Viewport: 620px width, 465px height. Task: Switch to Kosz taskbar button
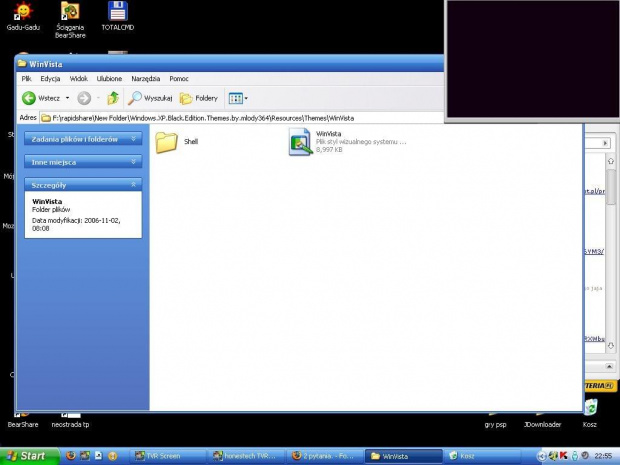[x=481, y=456]
